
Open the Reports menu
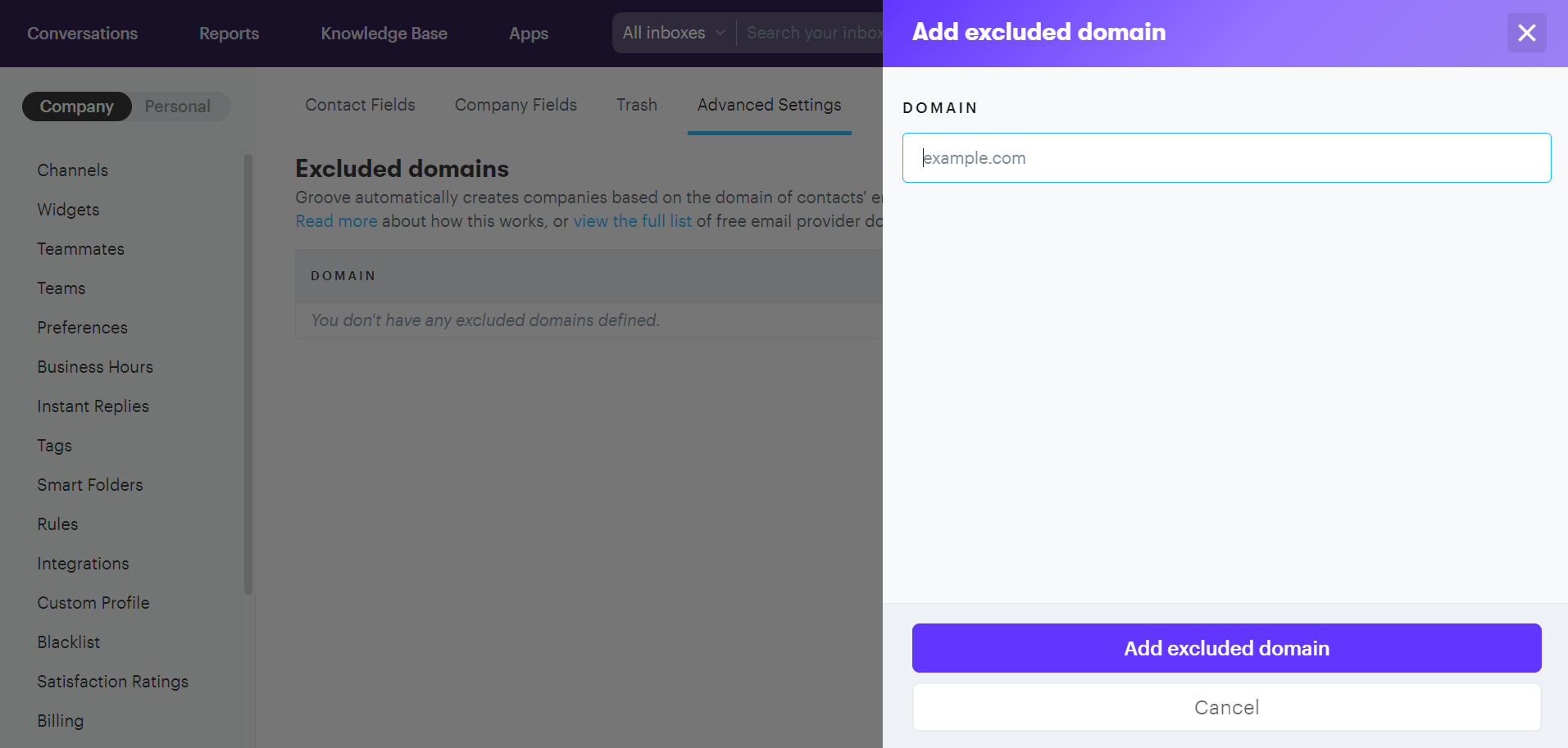pyautogui.click(x=229, y=34)
